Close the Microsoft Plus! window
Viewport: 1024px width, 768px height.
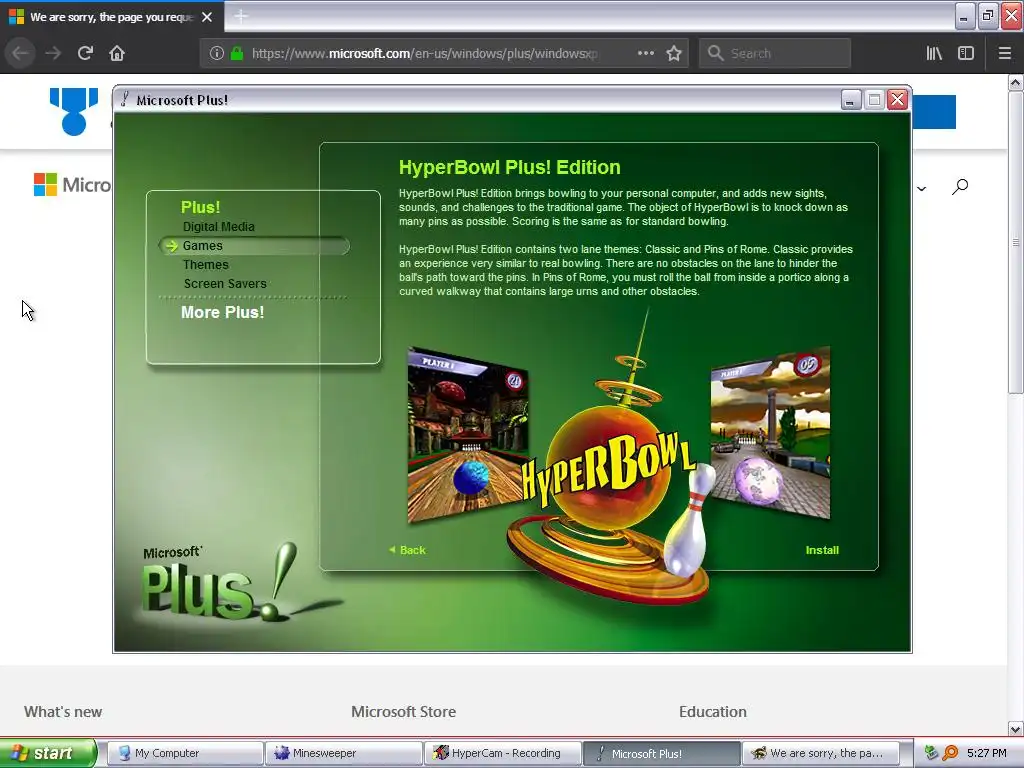898,99
